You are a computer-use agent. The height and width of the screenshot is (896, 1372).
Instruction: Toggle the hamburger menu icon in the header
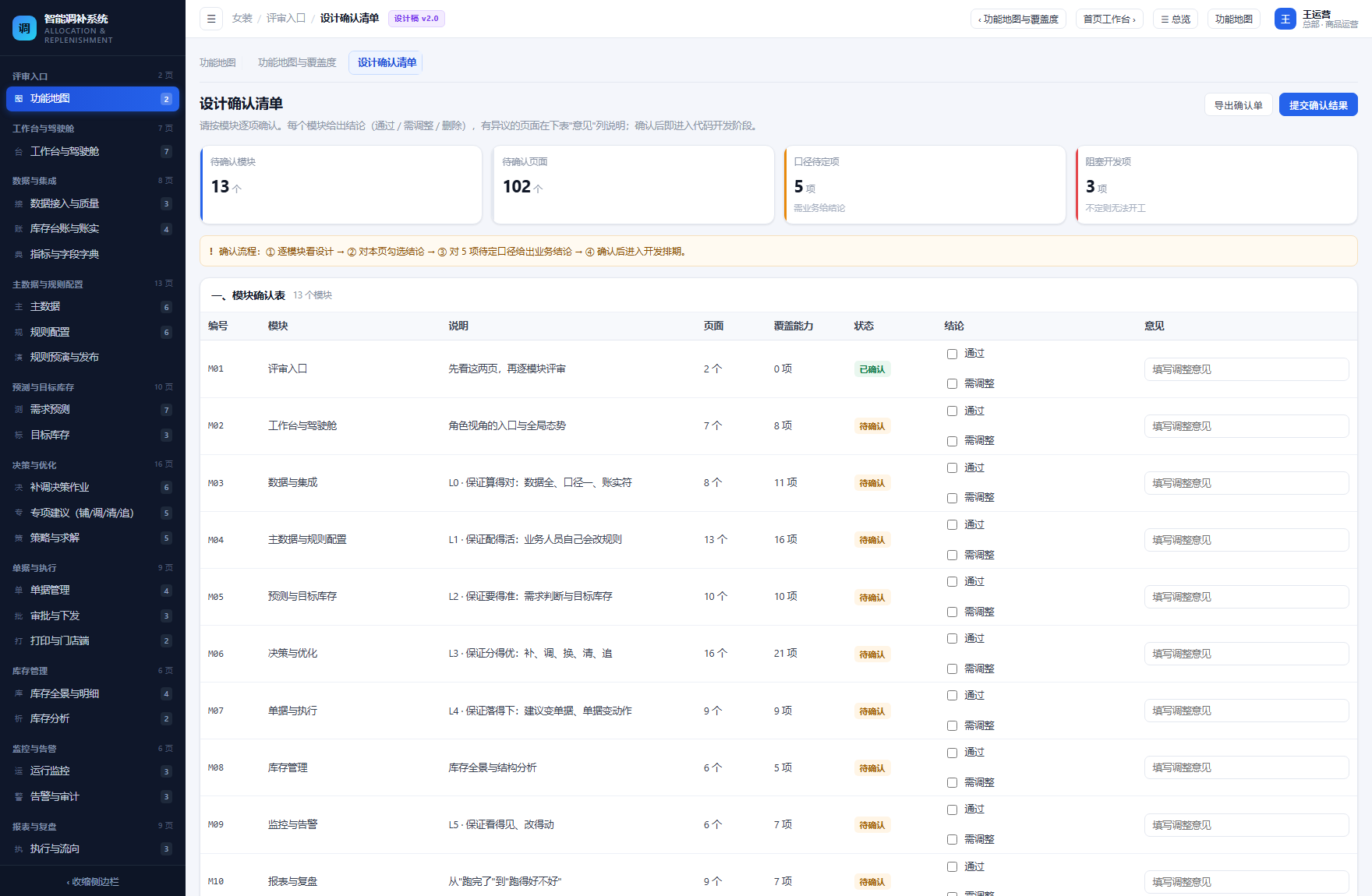211,19
